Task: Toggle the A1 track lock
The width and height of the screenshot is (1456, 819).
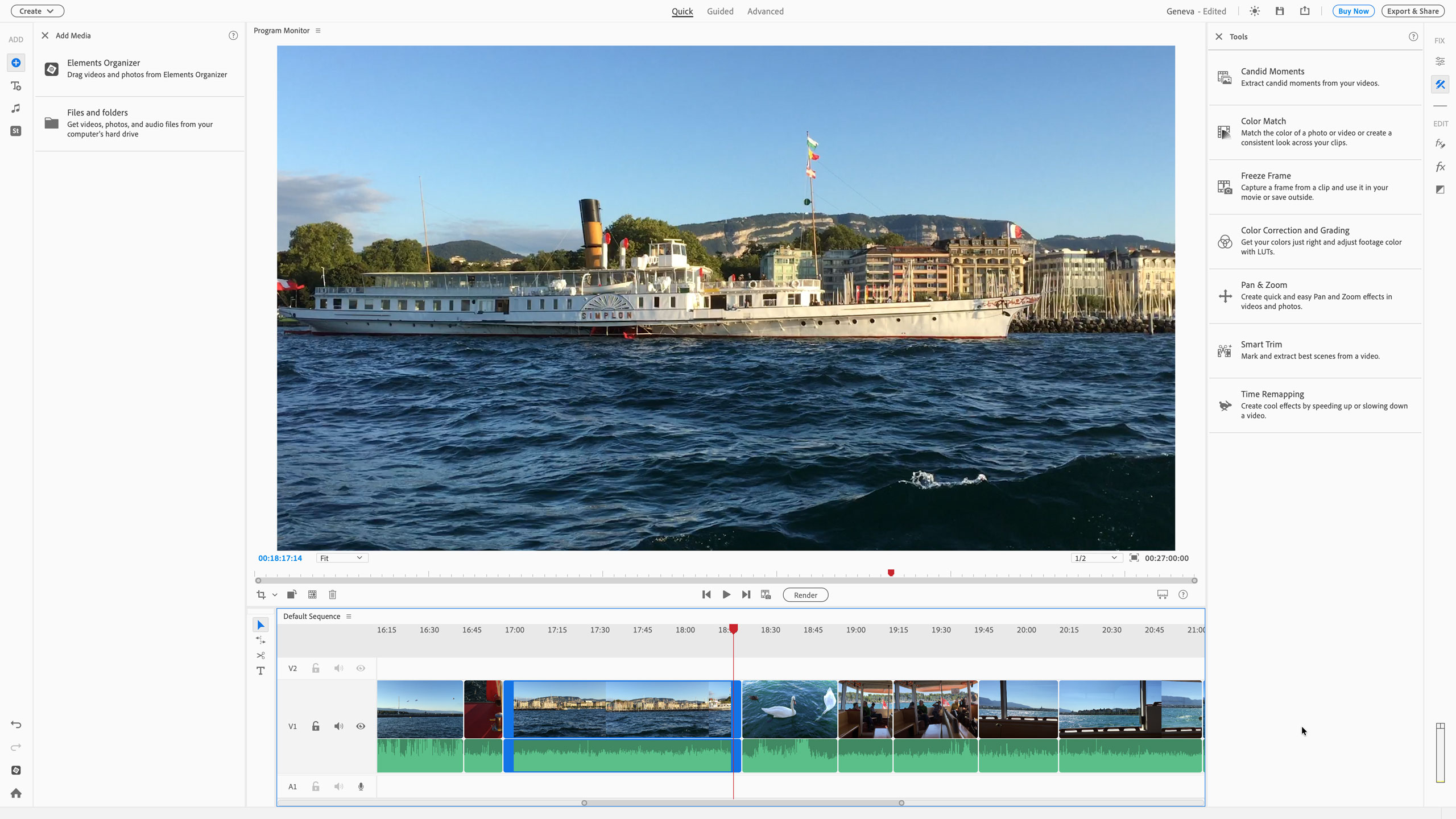Action: pos(316,787)
